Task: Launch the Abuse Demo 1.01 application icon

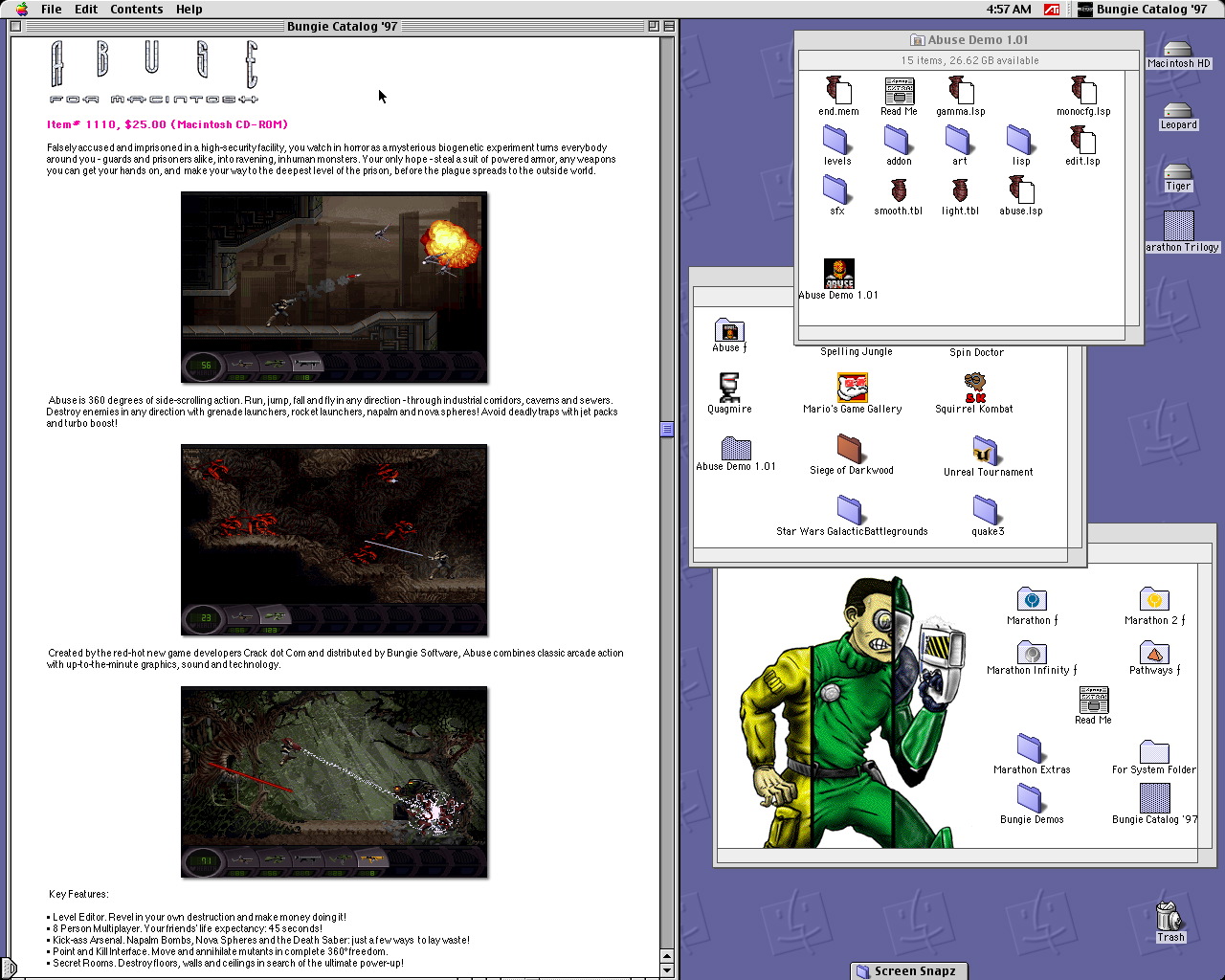Action: click(x=839, y=274)
